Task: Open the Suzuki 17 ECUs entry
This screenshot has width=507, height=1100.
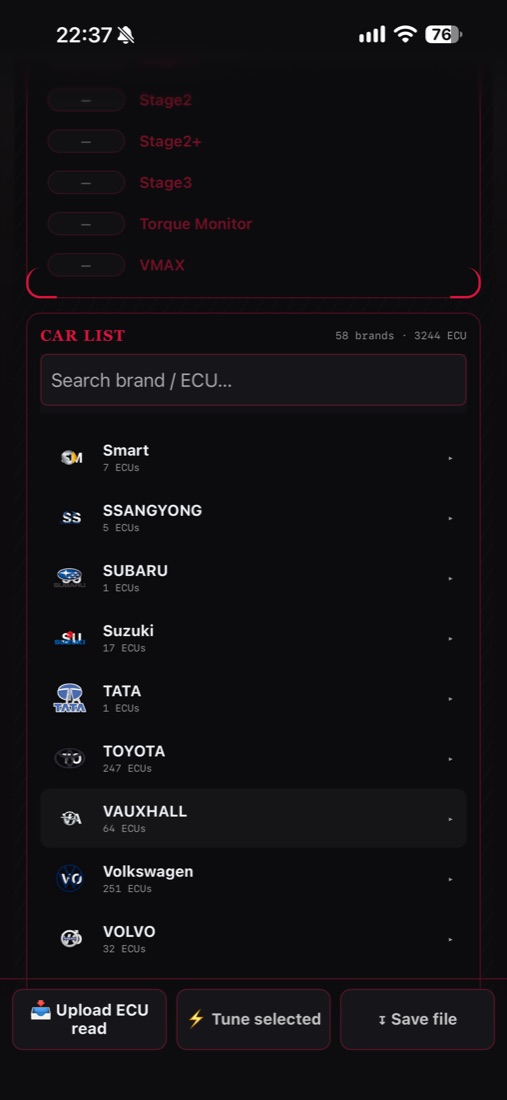Action: (253, 638)
